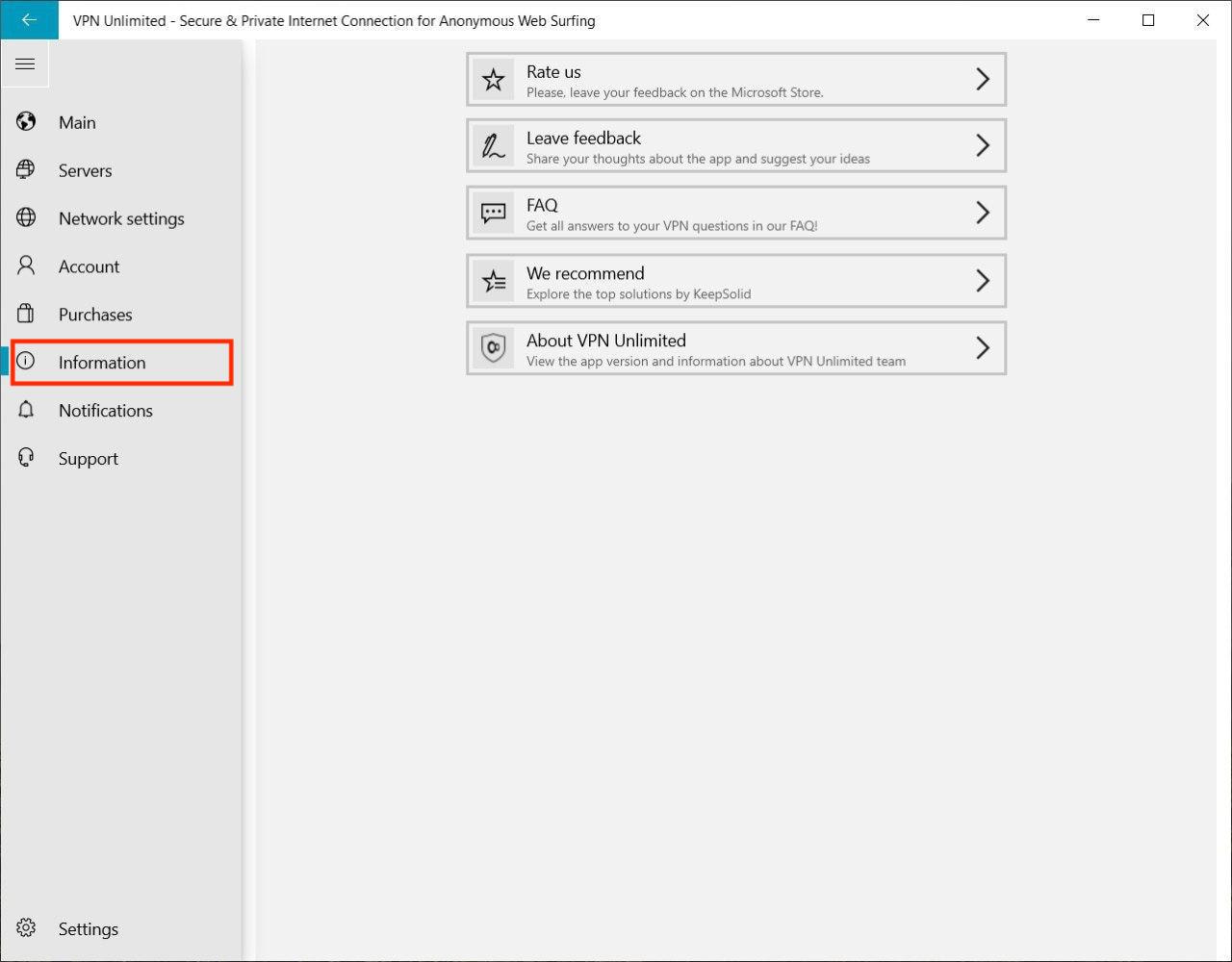Click the Main globe icon

(x=26, y=122)
